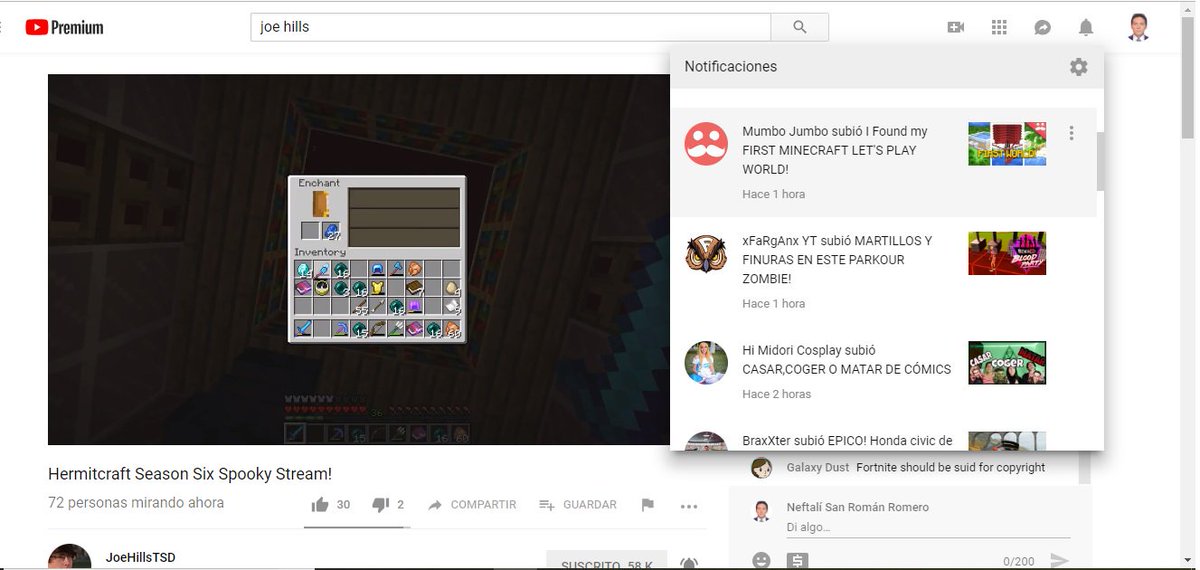Open Mumbo Jumbo First World thumbnail
1200x570 pixels.
click(x=1007, y=144)
